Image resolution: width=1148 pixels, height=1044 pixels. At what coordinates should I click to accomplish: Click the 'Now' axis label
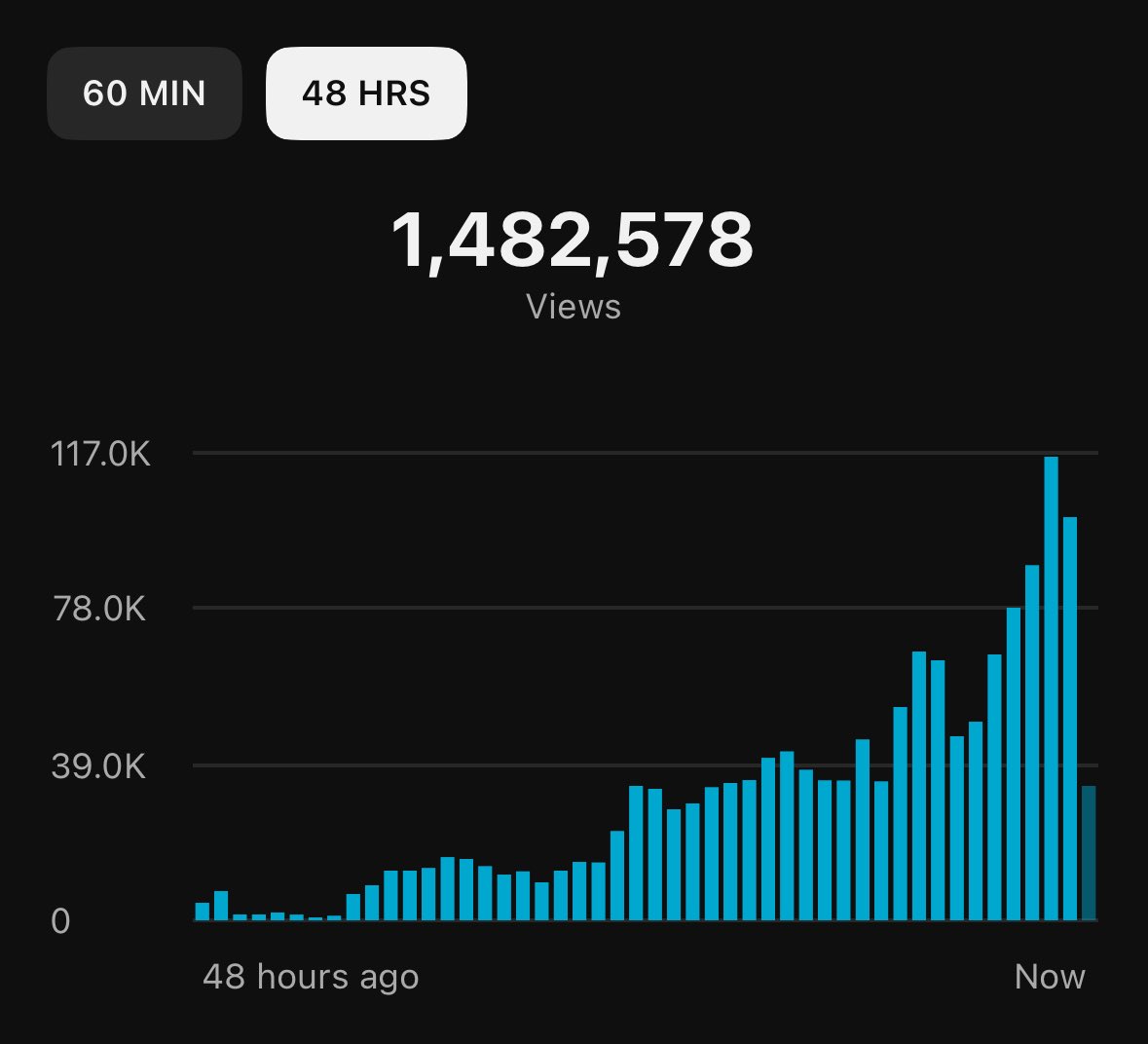click(x=1049, y=977)
